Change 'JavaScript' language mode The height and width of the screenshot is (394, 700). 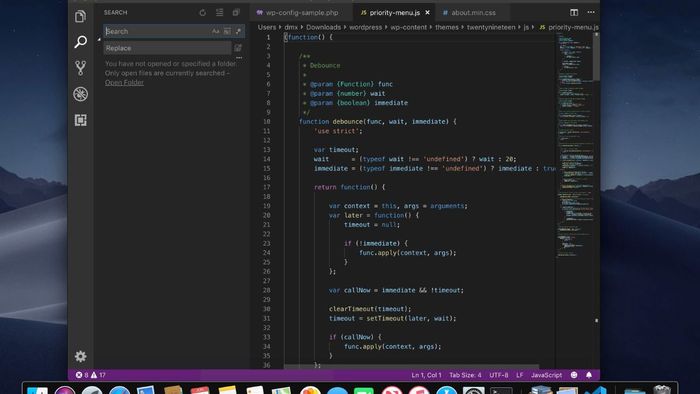coord(546,375)
